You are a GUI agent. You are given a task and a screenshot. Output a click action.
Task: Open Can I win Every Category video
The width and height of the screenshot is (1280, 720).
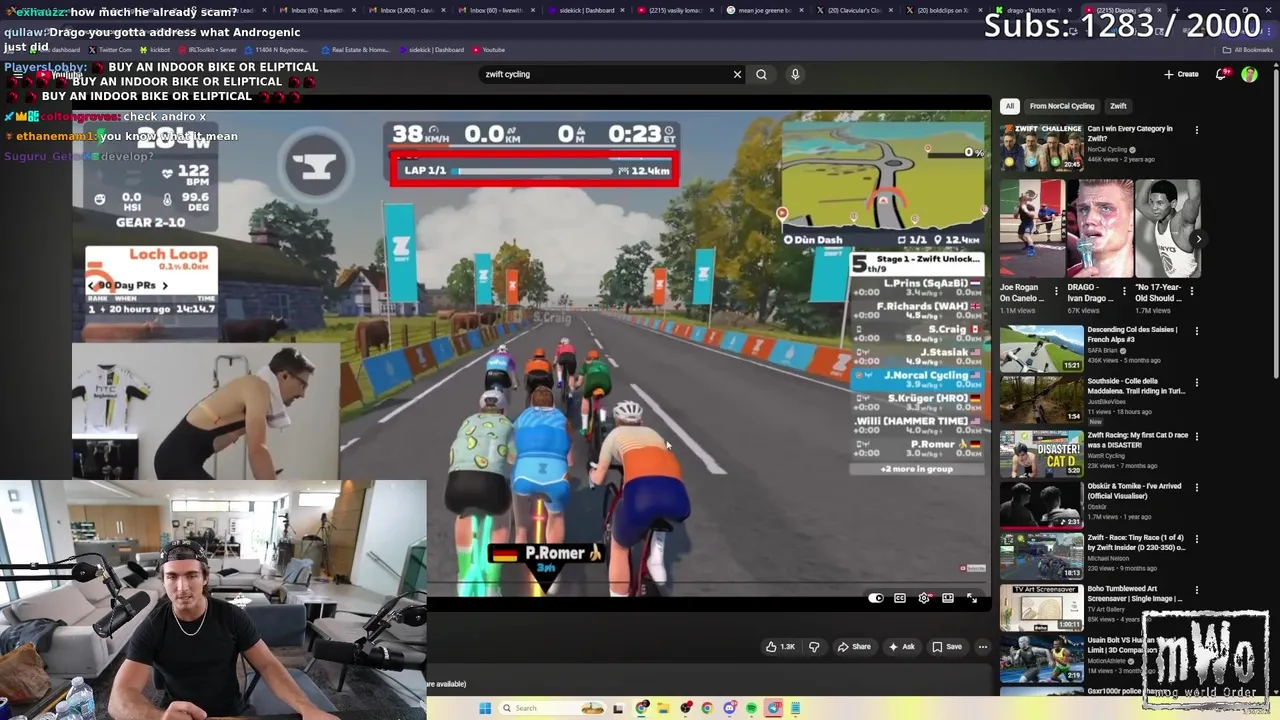tap(1041, 148)
